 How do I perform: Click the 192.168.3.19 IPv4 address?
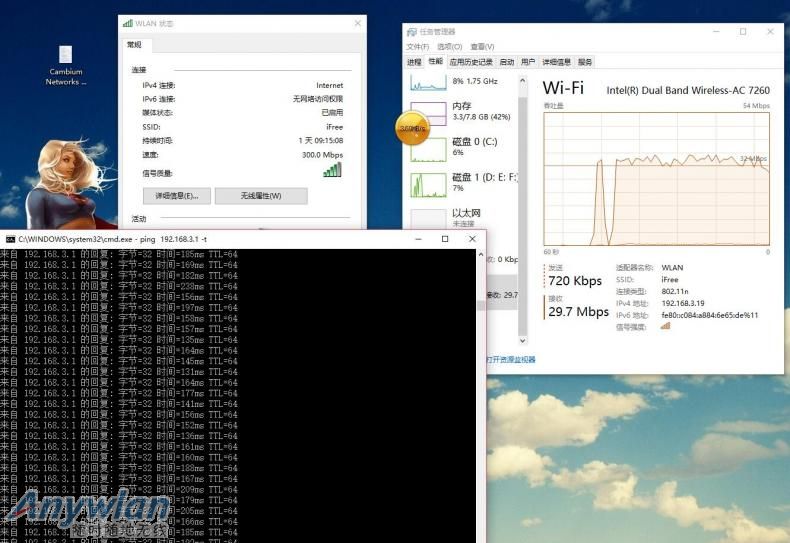683,303
